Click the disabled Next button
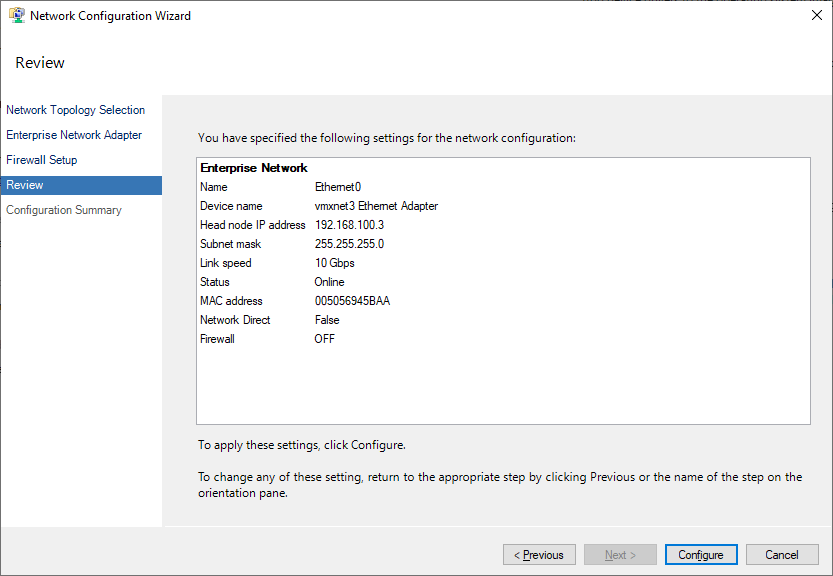833x576 pixels. (620, 554)
